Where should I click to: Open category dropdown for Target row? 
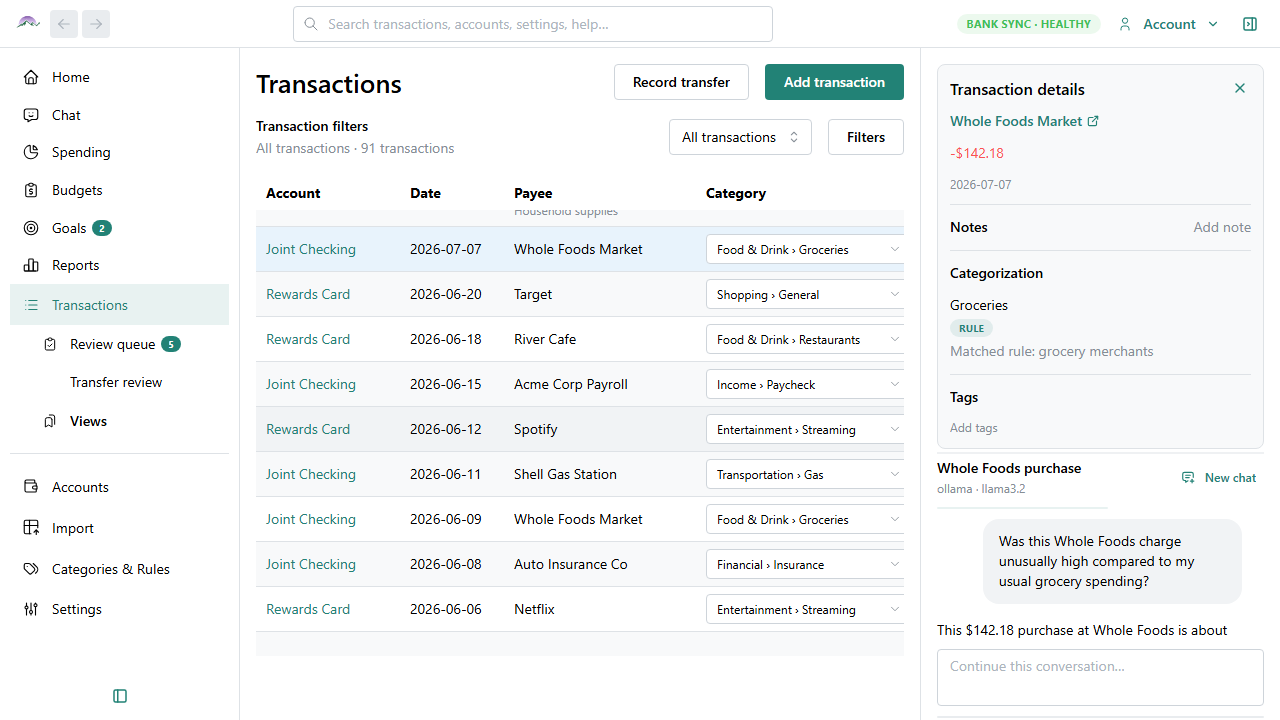[x=805, y=294]
